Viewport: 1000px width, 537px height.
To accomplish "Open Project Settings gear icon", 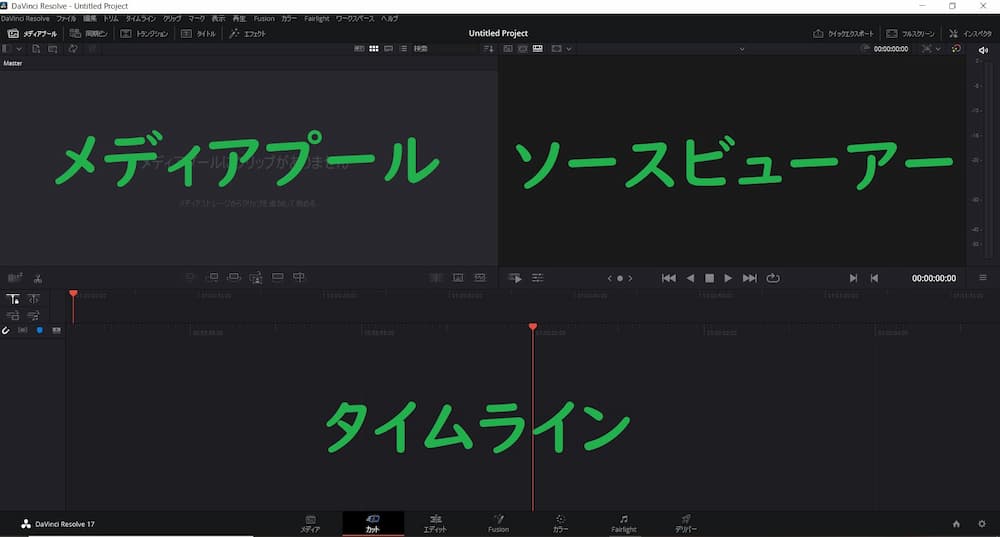I will click(x=982, y=524).
